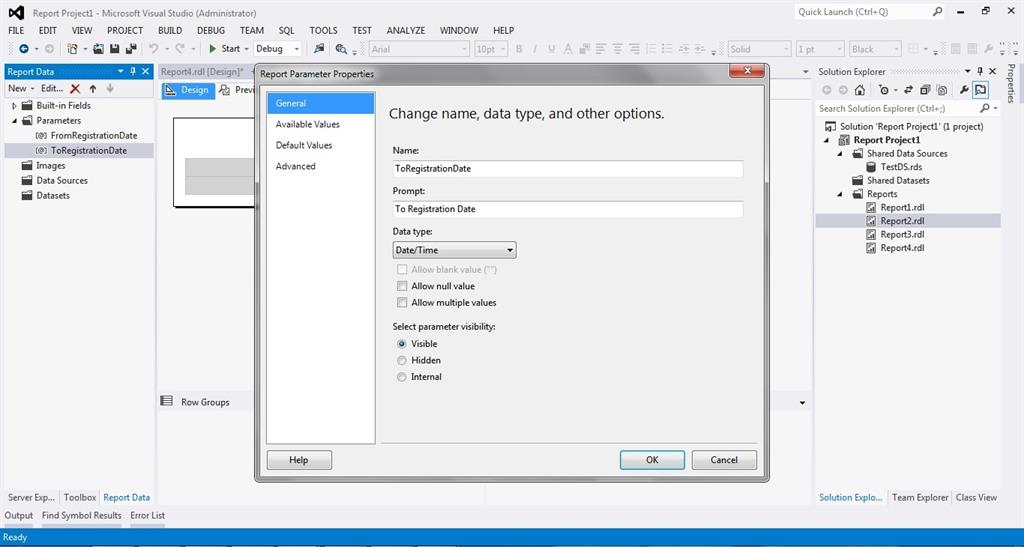Open the BUILD menu

click(170, 31)
